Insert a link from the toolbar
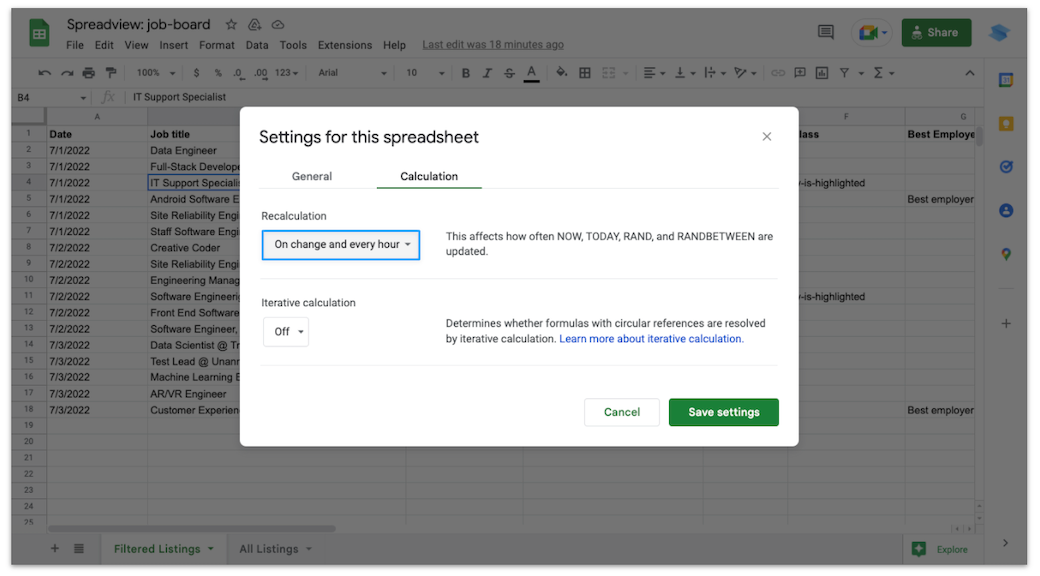The image size is (1040, 576). [777, 73]
